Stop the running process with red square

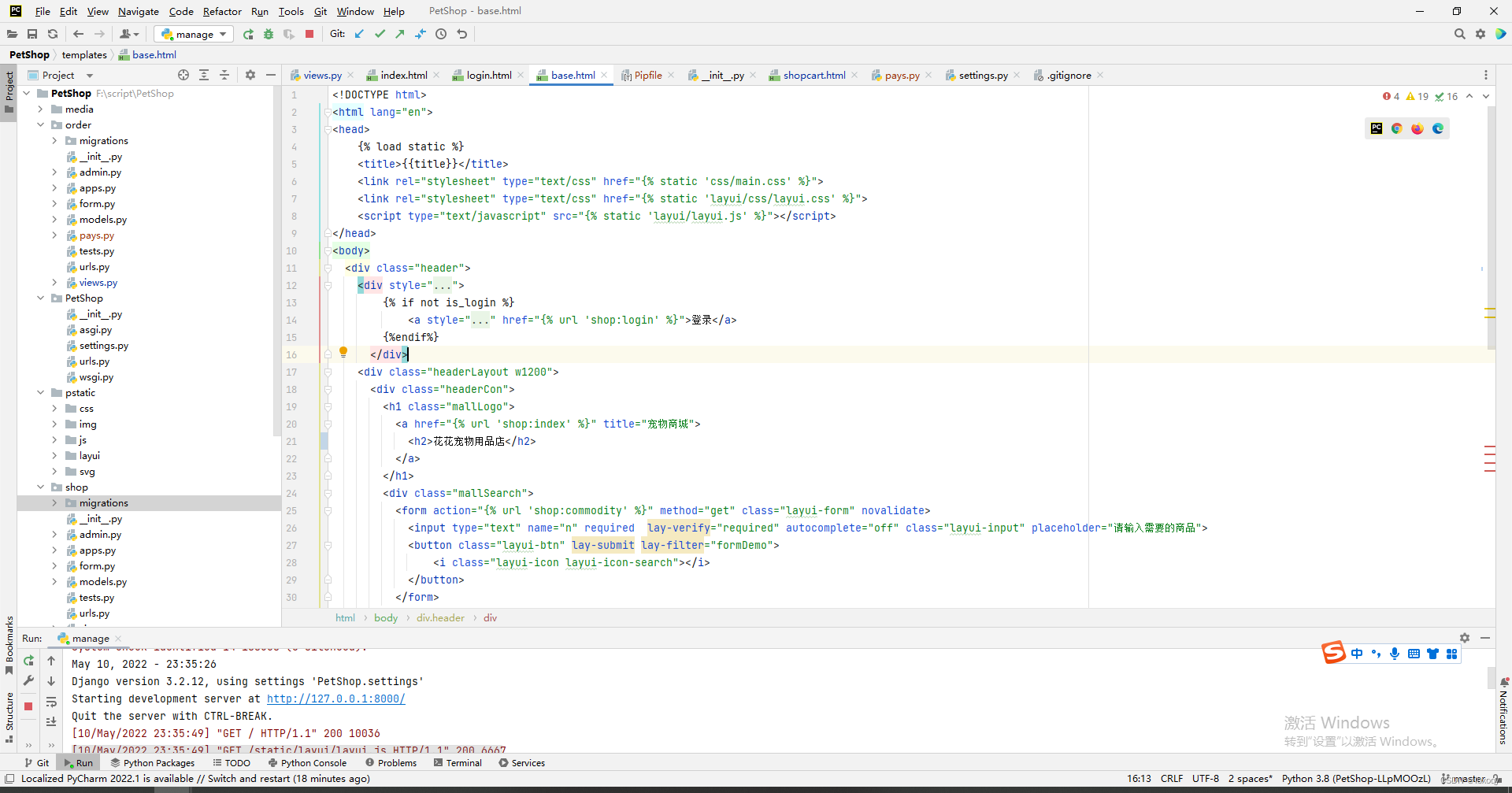pos(309,34)
